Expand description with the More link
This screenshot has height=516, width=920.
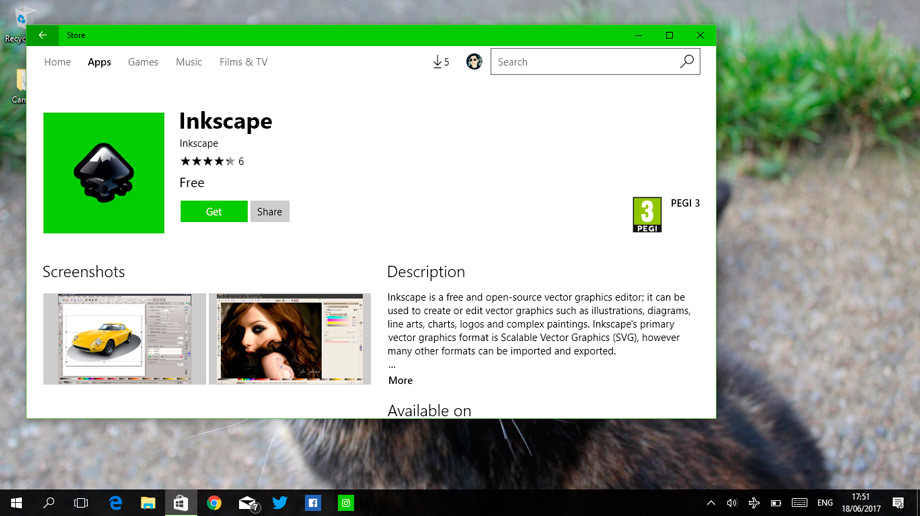point(400,380)
